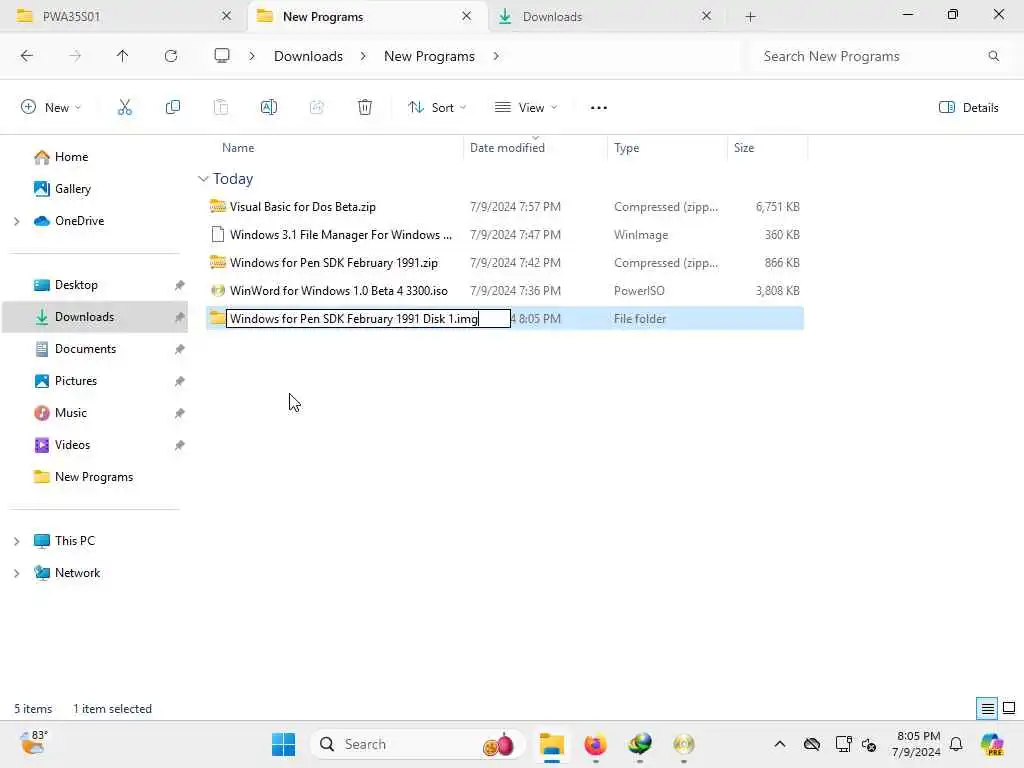This screenshot has width=1024, height=768.
Task: Click the taskbar Search box
Action: coord(418,744)
